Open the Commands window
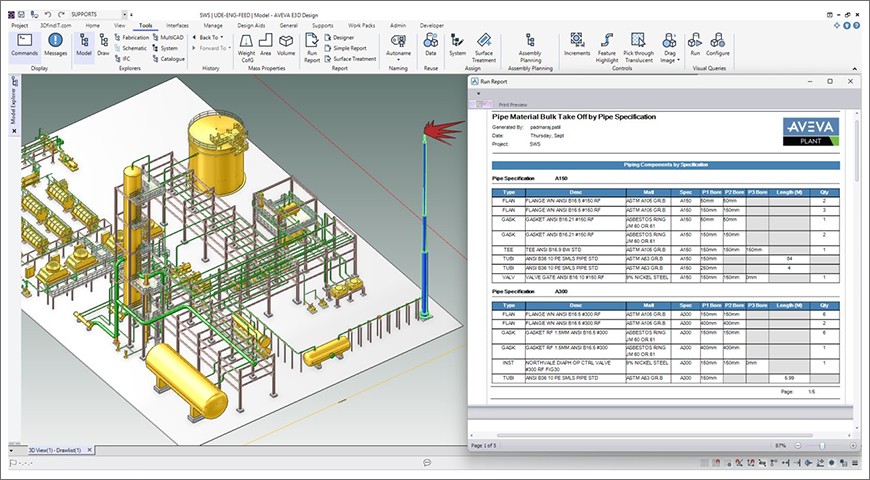The height and width of the screenshot is (480, 870). coord(24,45)
